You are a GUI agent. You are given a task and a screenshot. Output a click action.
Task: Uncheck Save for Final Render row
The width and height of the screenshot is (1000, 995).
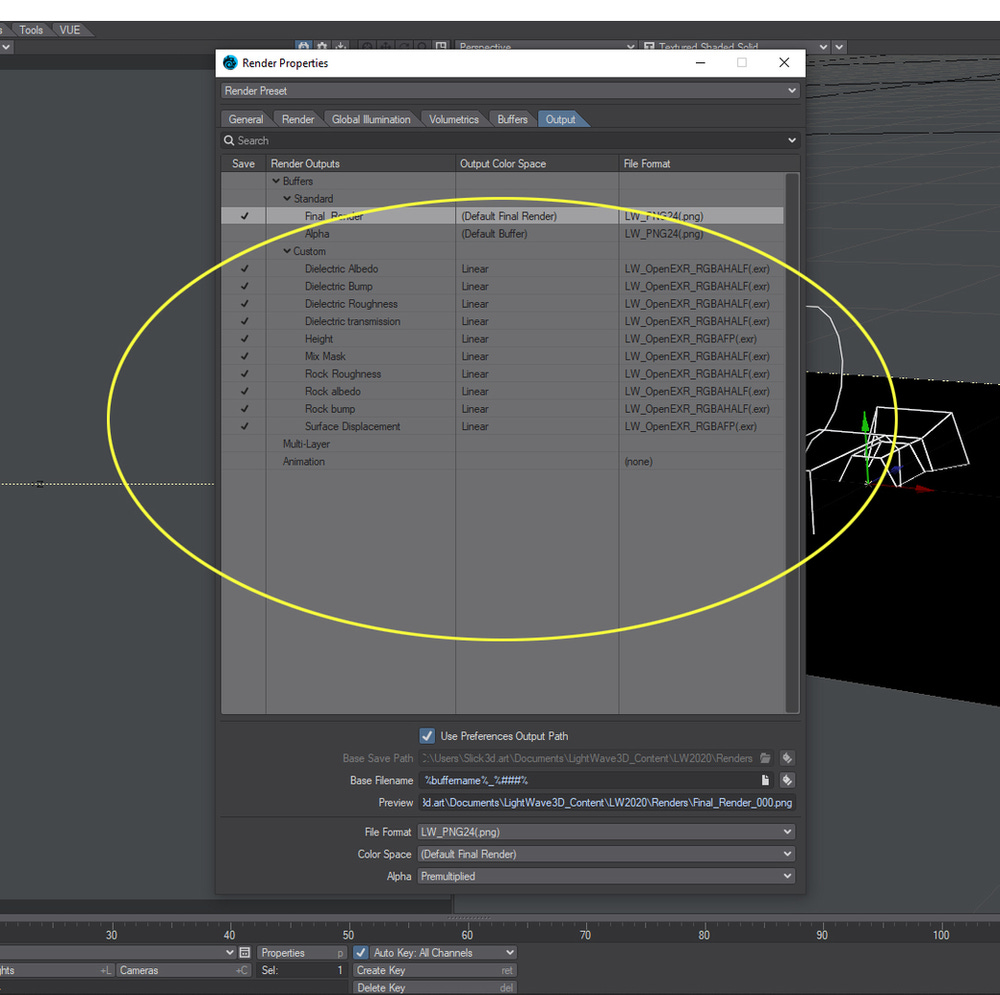[244, 216]
